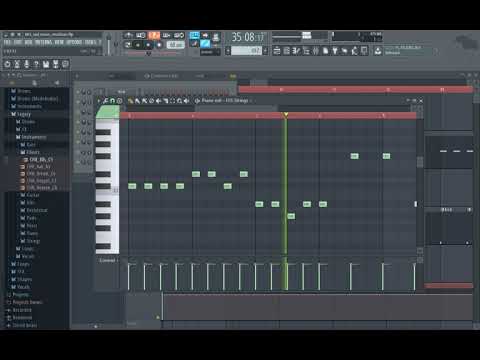Select the Playback speaker tool in piano roll
480x360 pixels.
187,101
